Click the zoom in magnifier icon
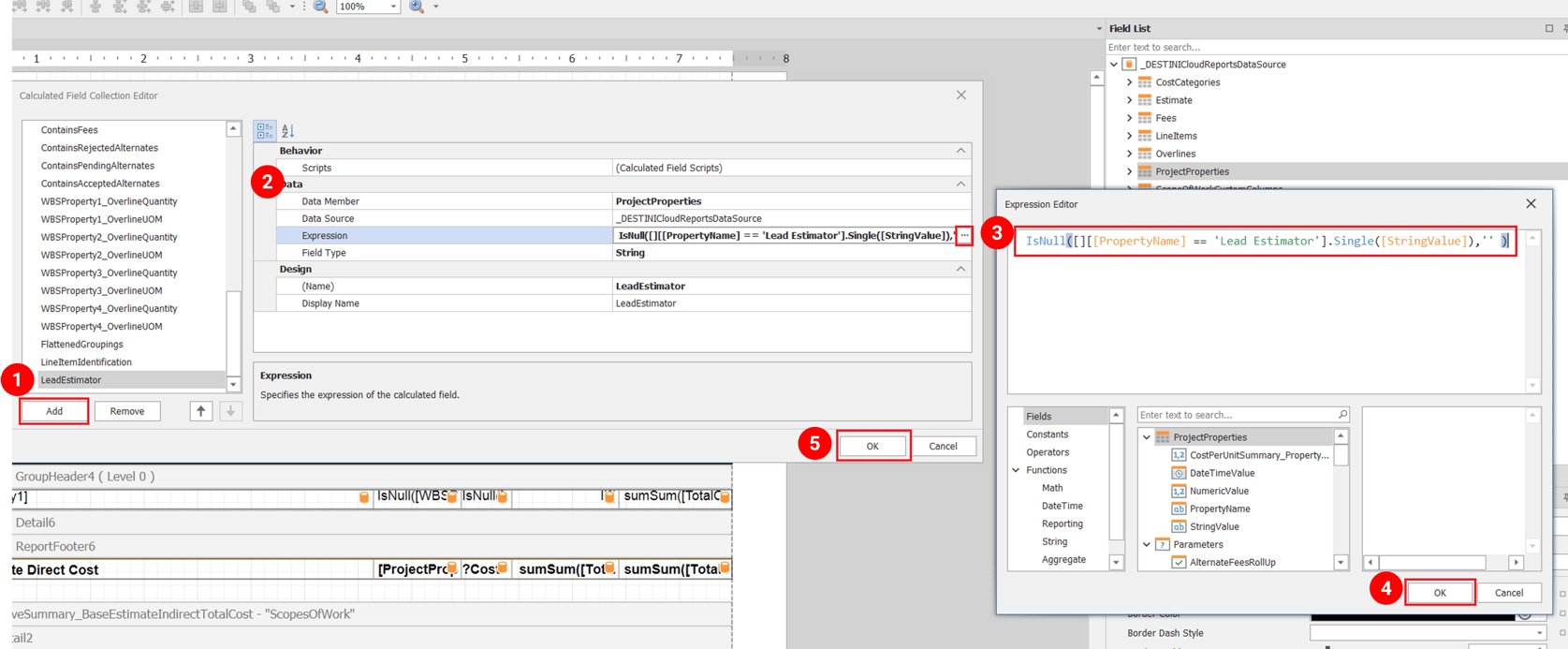The width and height of the screenshot is (1568, 649). coord(417,7)
